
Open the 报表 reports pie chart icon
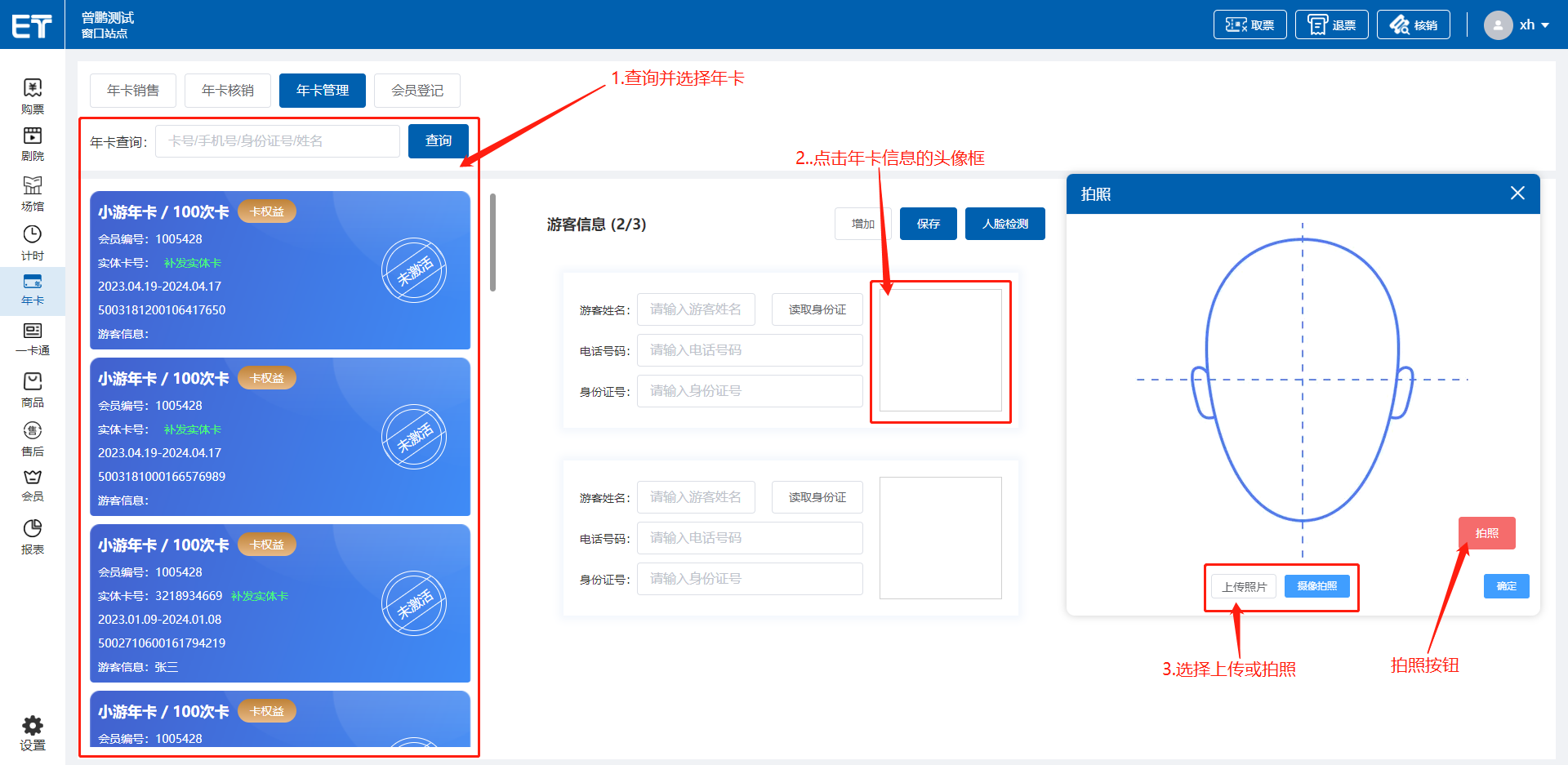pos(33,529)
